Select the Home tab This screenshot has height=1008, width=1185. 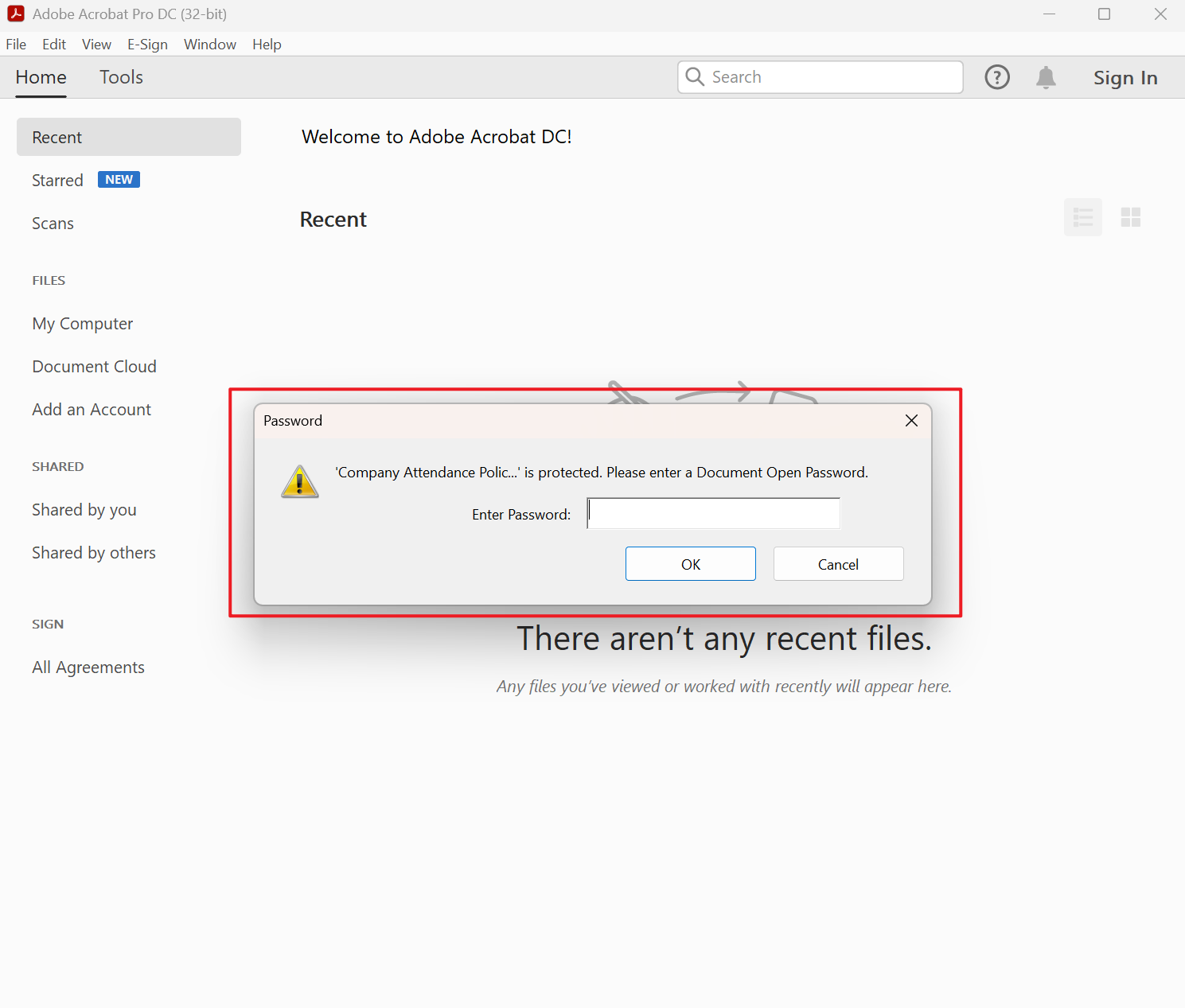click(x=41, y=77)
